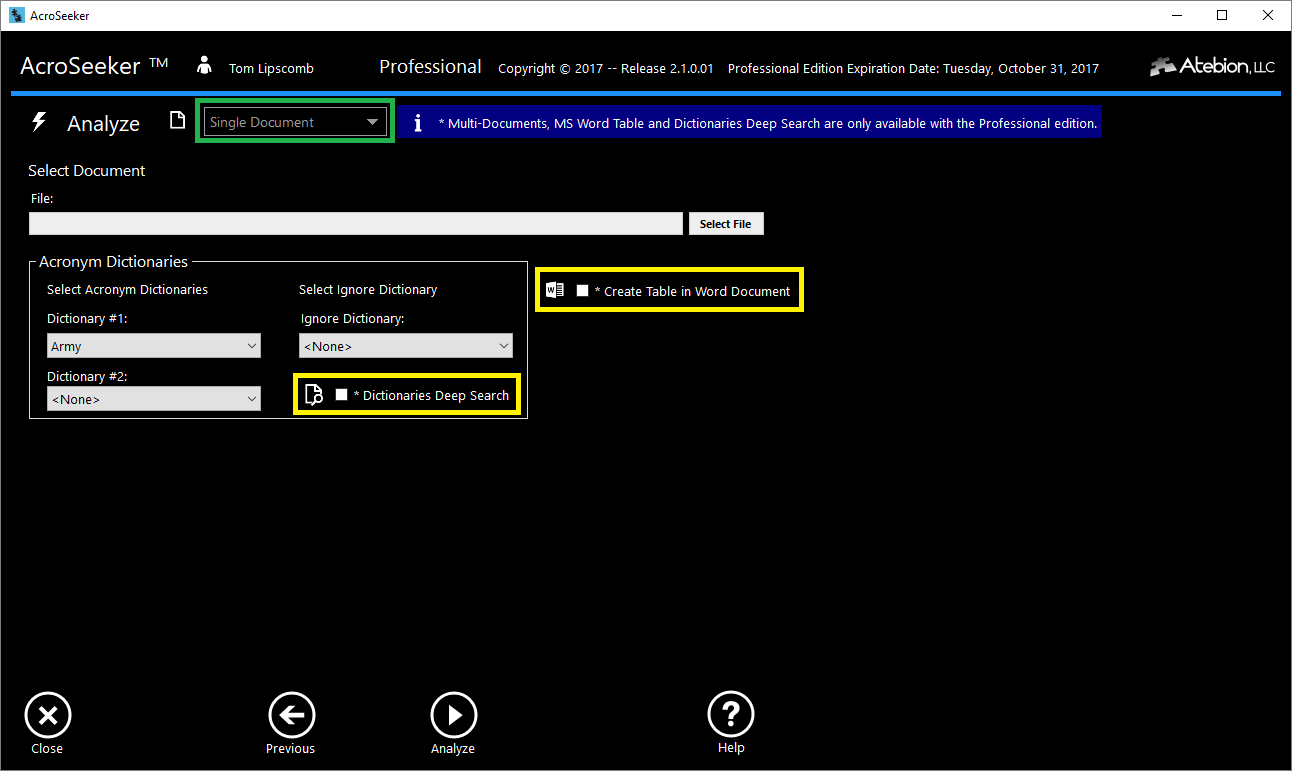Minimize the AcroSeeker window
This screenshot has width=1292, height=771.
click(x=1176, y=15)
